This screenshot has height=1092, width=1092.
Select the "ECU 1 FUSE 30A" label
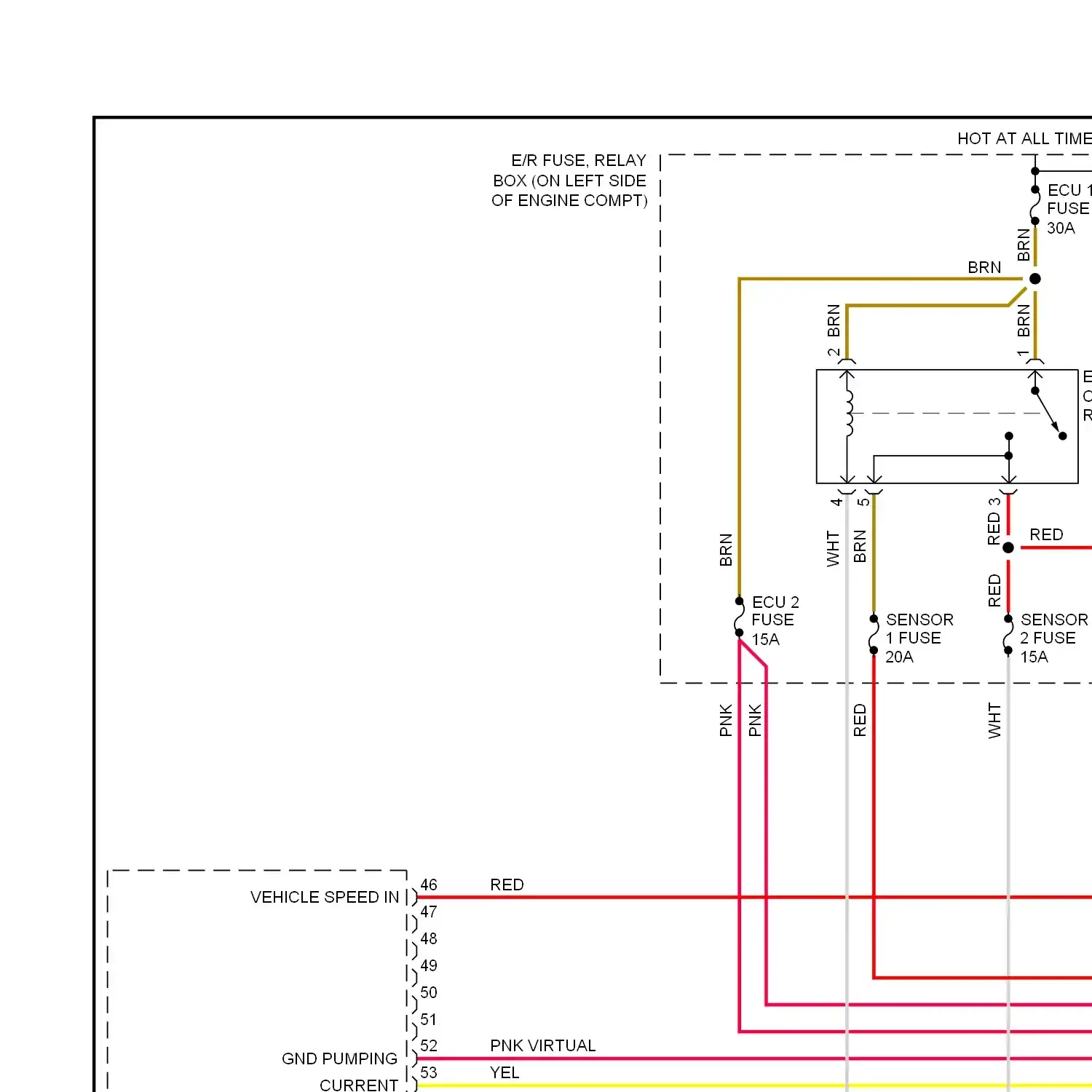1069,209
